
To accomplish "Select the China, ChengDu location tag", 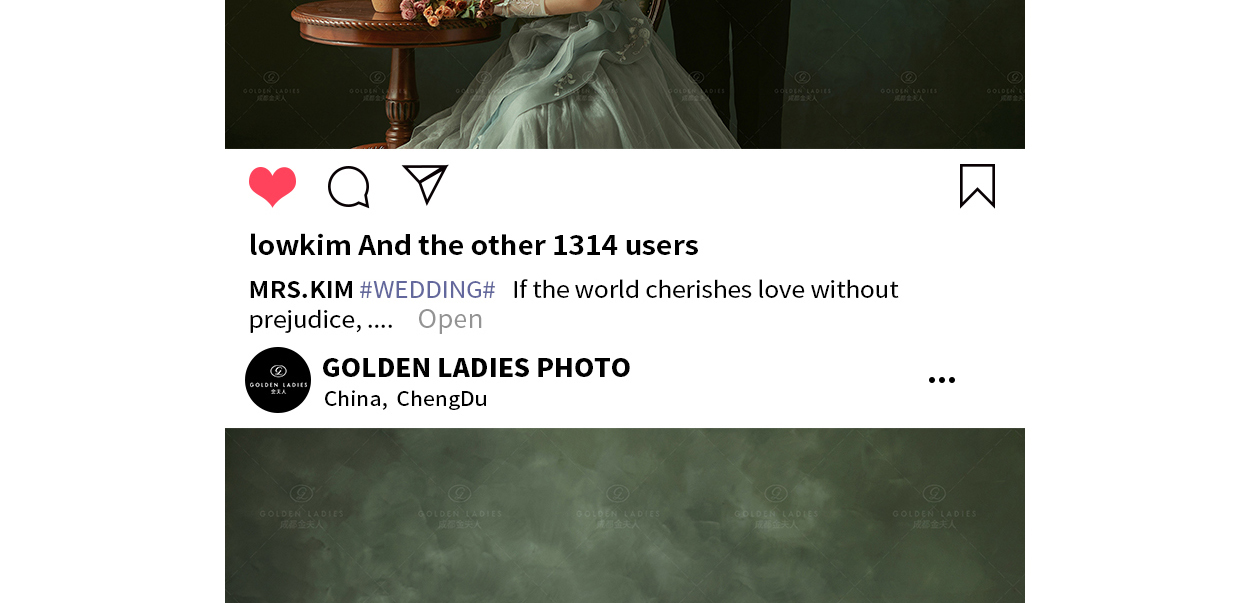I will 406,399.
